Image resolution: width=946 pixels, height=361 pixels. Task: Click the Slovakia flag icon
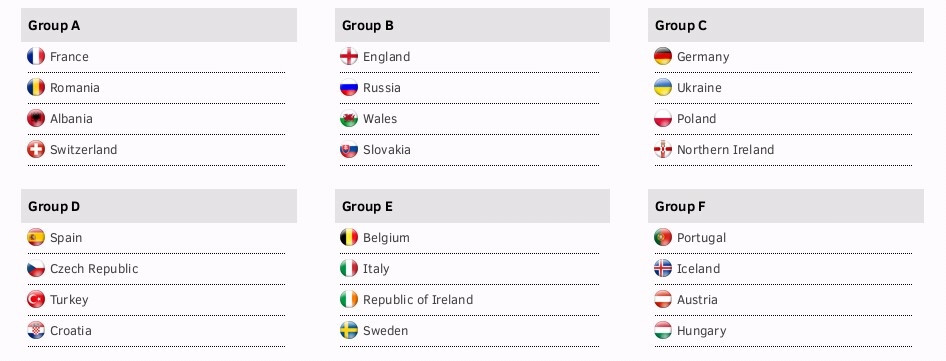349,149
